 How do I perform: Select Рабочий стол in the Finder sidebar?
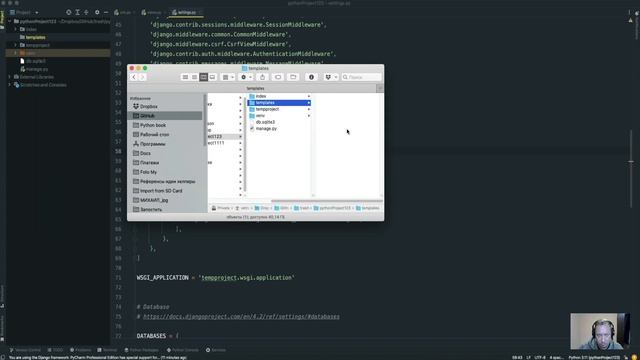pyautogui.click(x=165, y=135)
